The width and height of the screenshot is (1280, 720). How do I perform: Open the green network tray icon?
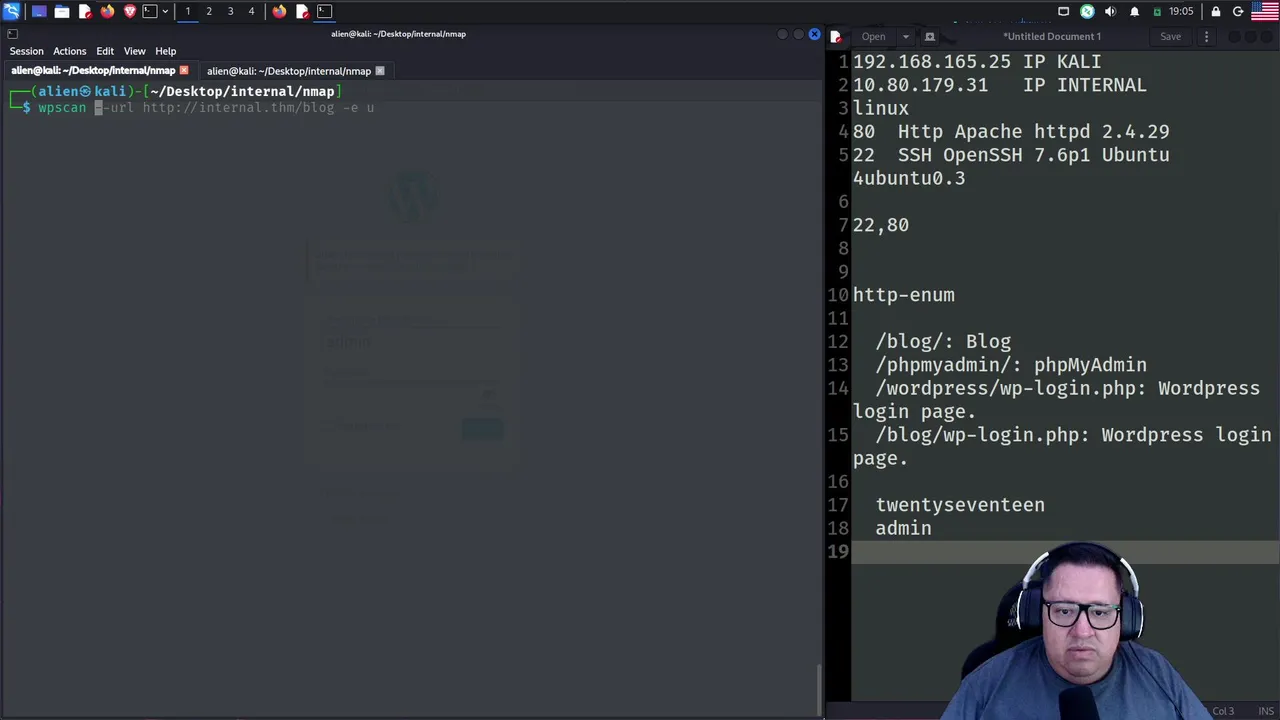(1087, 11)
